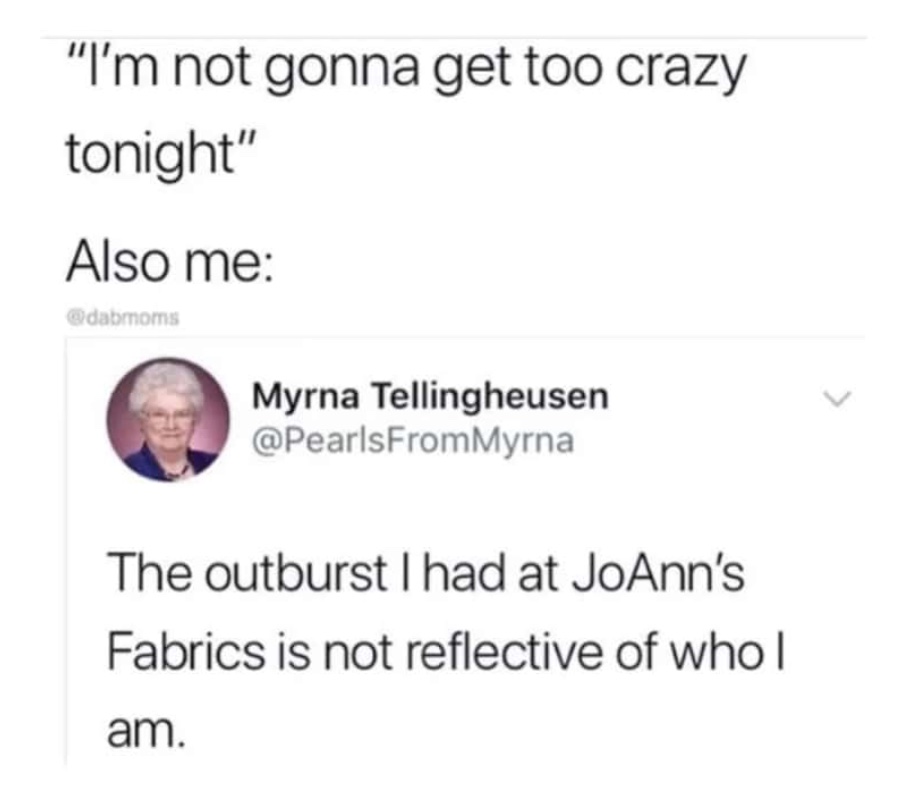The width and height of the screenshot is (902, 790).
Task: Click the word "tonight" in the caption
Action: coord(152,152)
